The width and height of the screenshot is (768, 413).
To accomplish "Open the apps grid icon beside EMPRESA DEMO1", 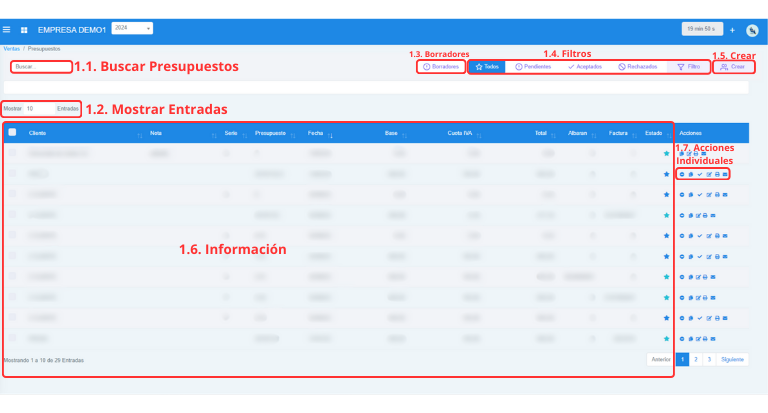I will coord(24,30).
